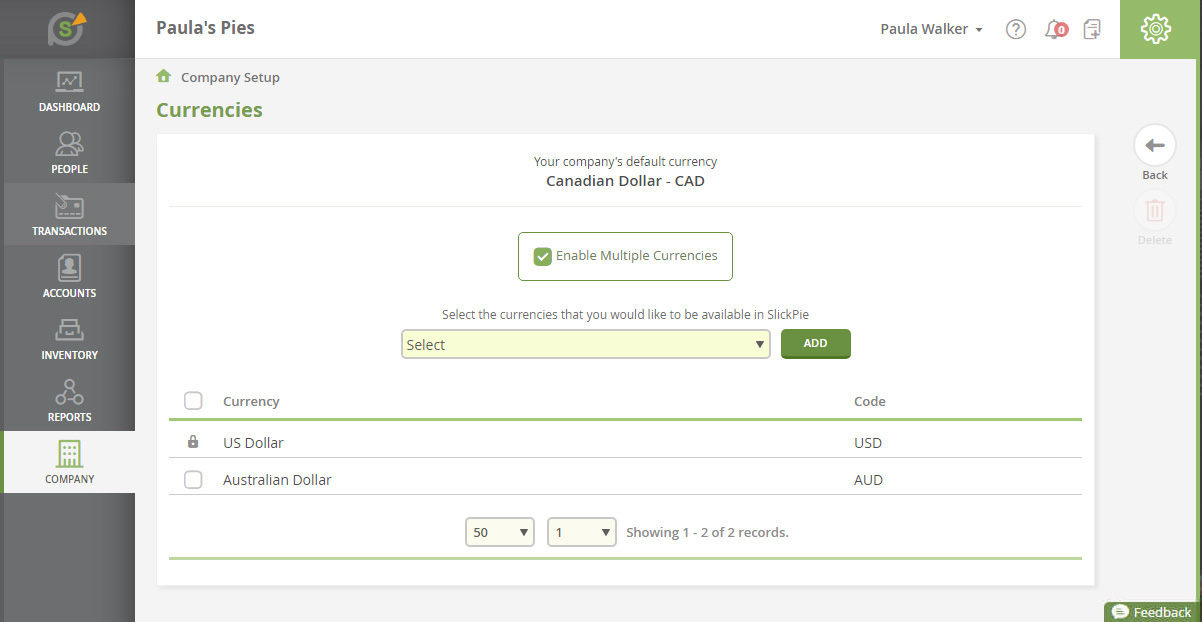1202x622 pixels.
Task: Open the help question mark icon
Action: (x=1016, y=29)
